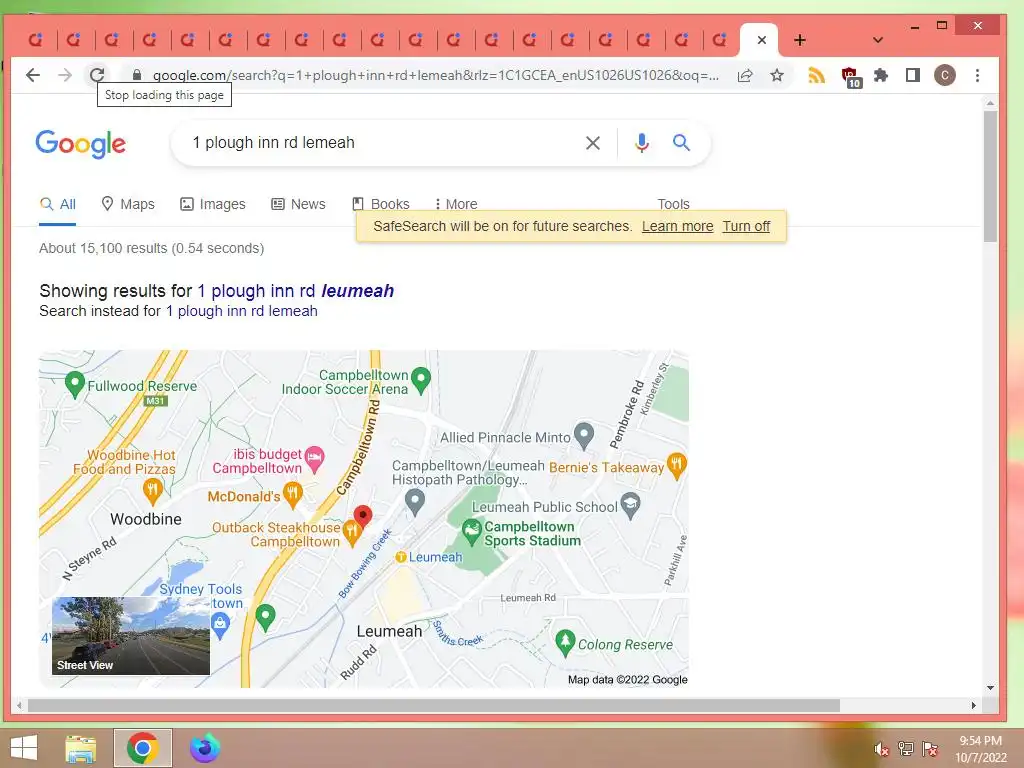The height and width of the screenshot is (768, 1024).
Task: Open search Tools
Action: (x=673, y=204)
